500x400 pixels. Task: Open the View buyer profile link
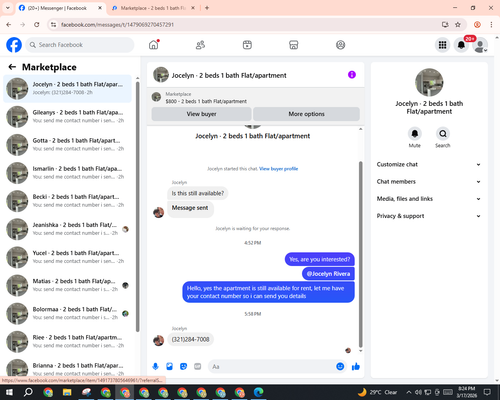pos(279,169)
